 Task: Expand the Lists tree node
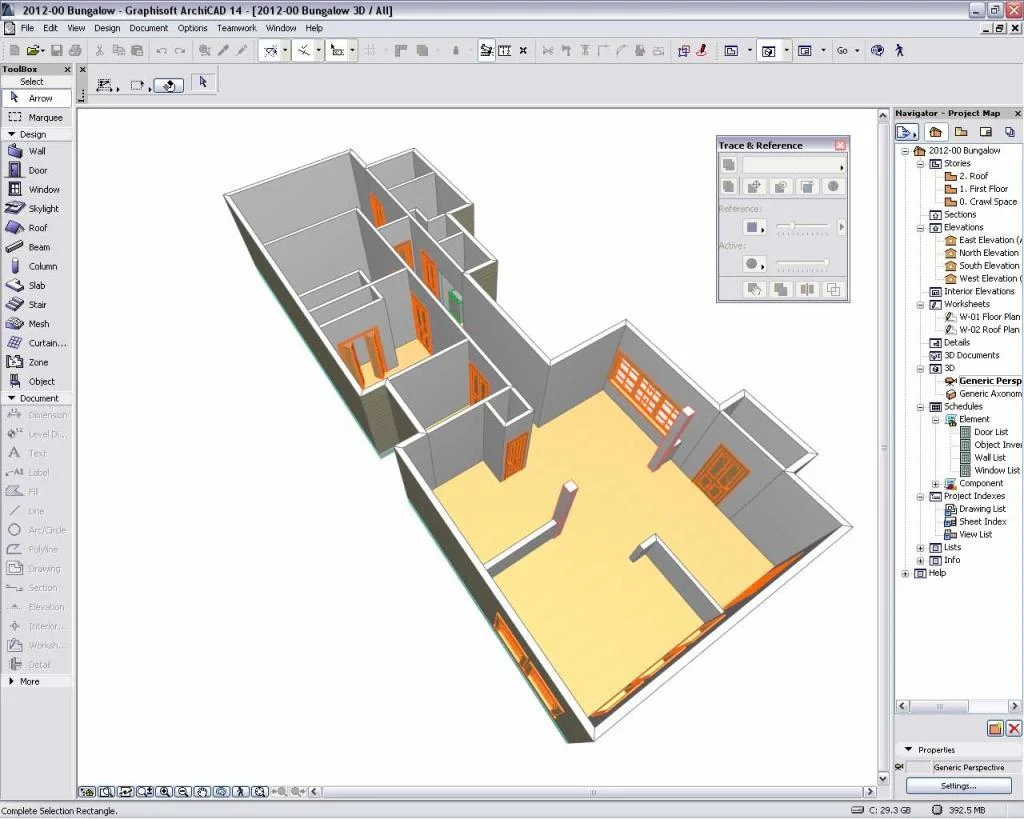click(920, 548)
